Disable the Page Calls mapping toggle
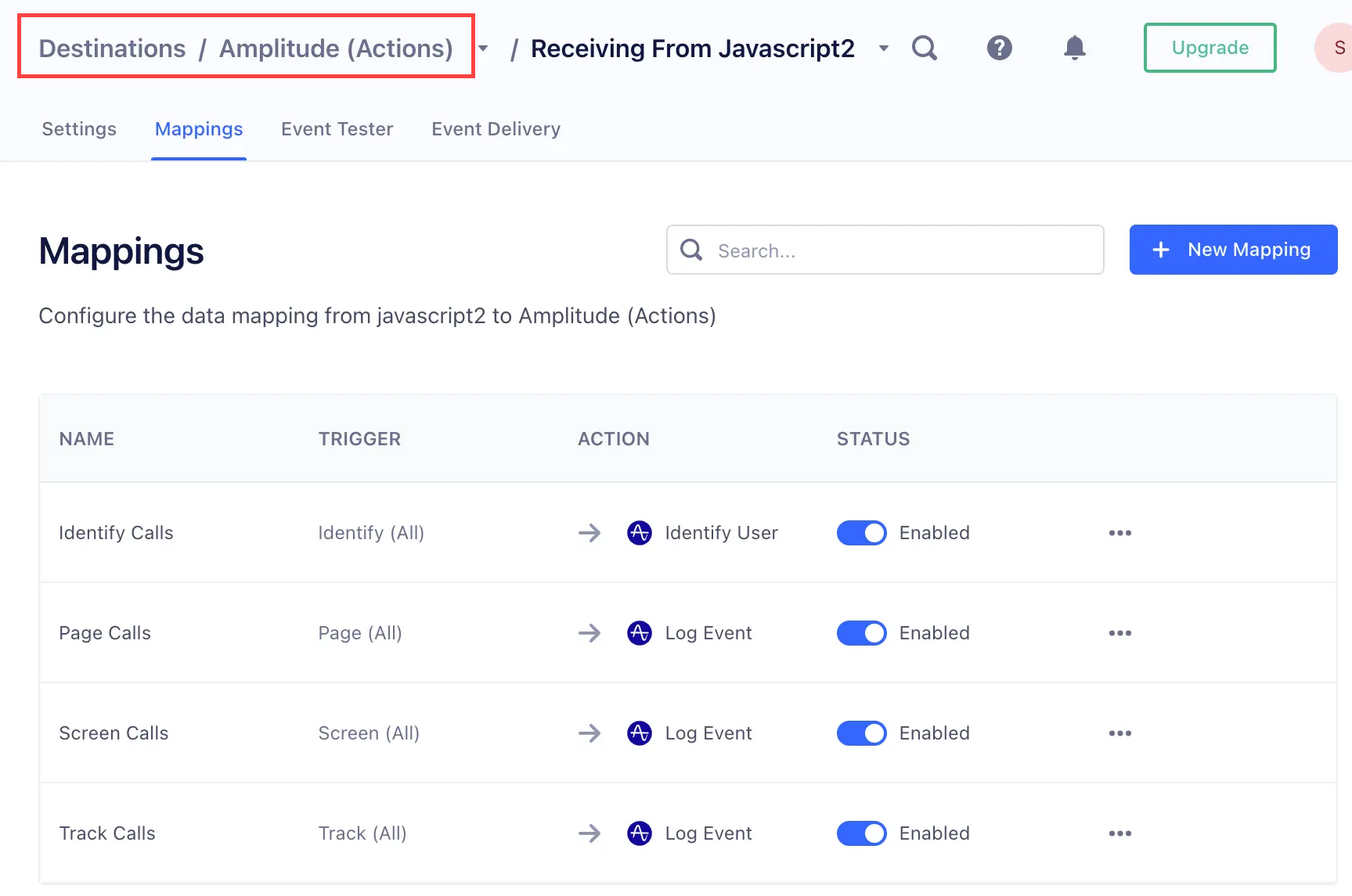Viewport: 1352px width, 896px height. pos(862,633)
